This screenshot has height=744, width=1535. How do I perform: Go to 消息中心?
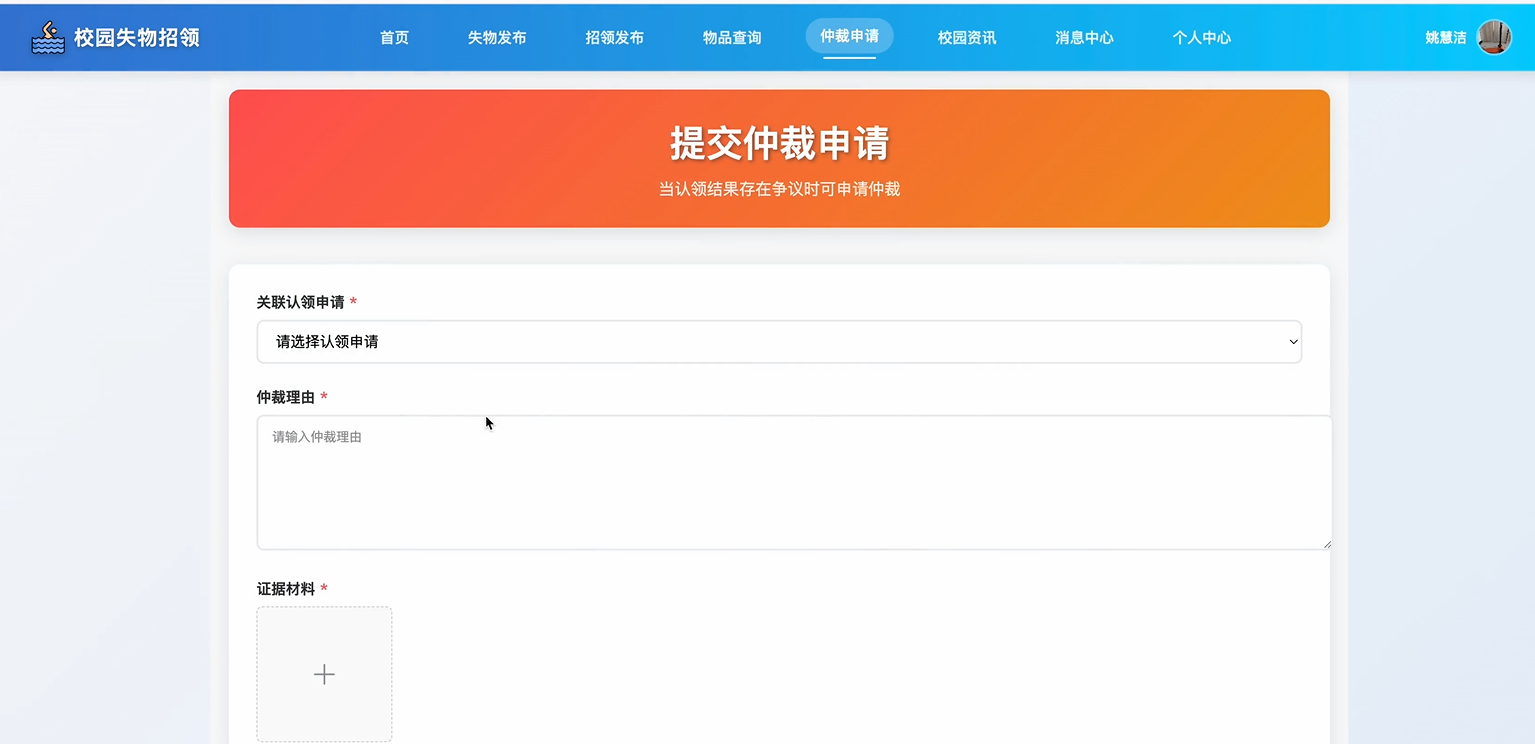click(1084, 36)
